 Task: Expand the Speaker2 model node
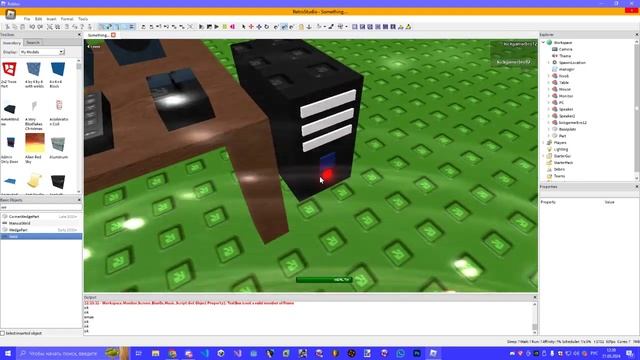click(549, 116)
